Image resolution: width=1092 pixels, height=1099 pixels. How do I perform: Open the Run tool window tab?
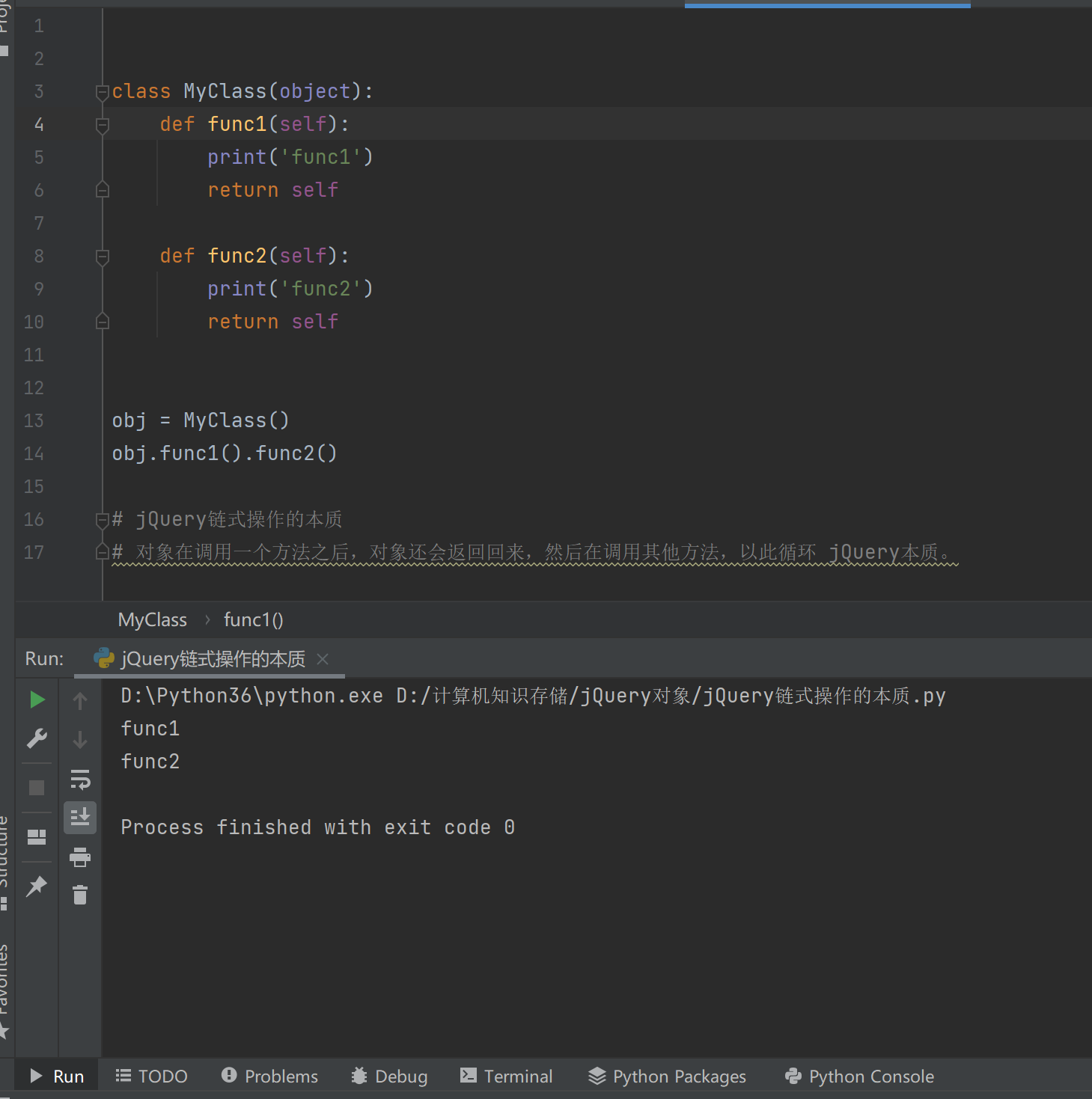click(57, 1077)
